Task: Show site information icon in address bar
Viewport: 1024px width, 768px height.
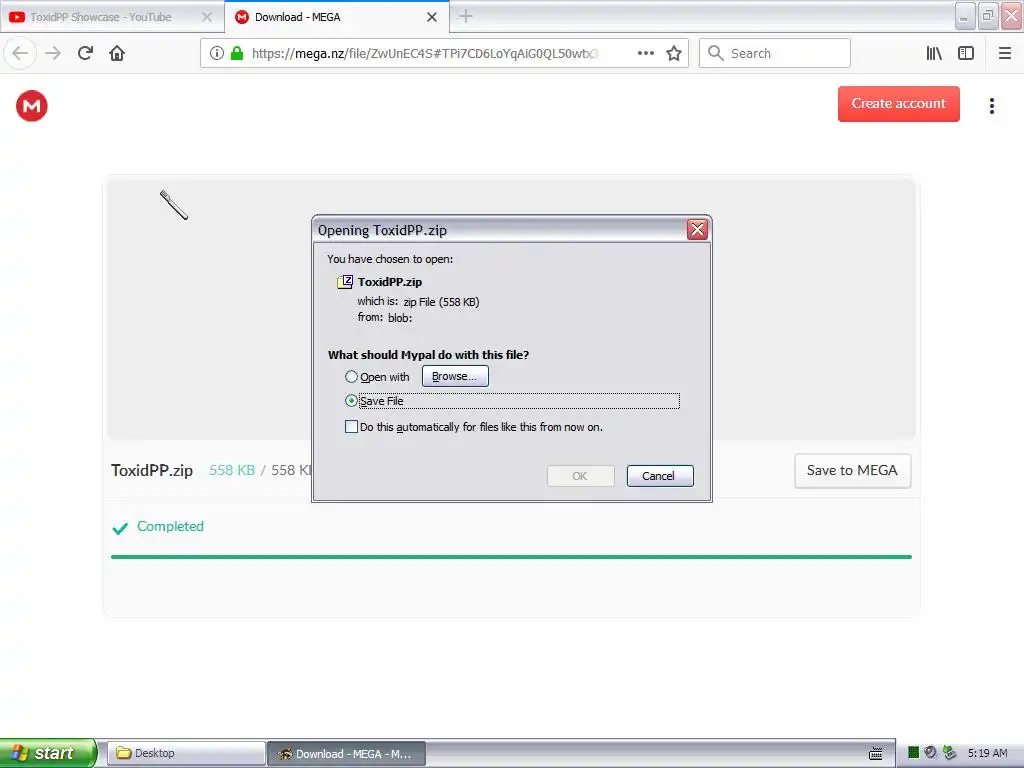Action: [x=217, y=53]
